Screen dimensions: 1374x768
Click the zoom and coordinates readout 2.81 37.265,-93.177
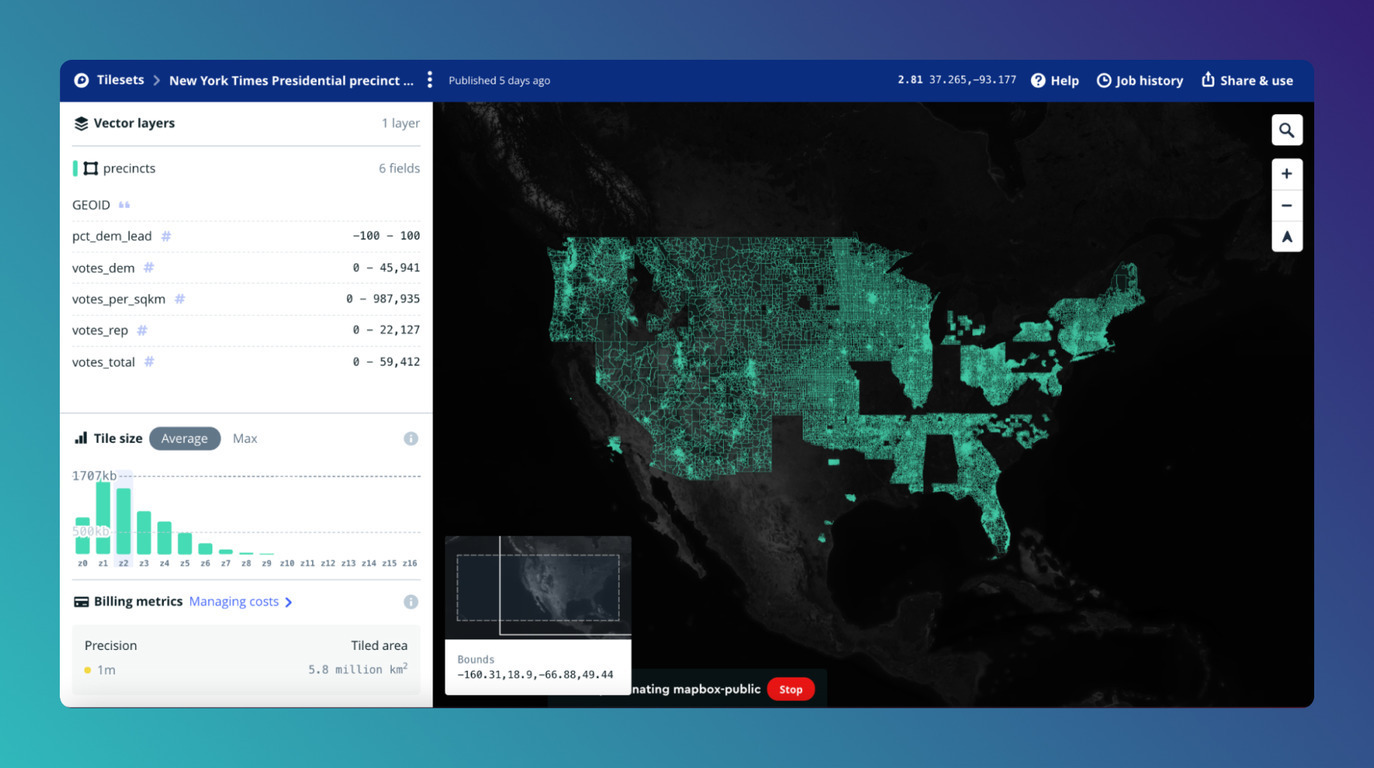(x=956, y=80)
